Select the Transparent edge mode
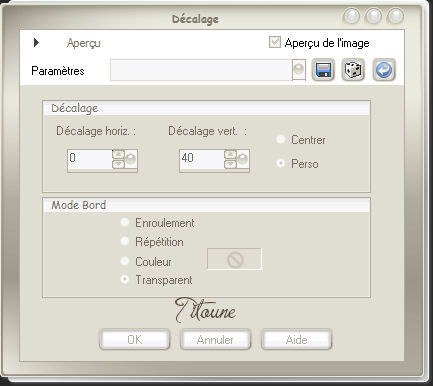This screenshot has width=433, height=386. (x=125, y=279)
